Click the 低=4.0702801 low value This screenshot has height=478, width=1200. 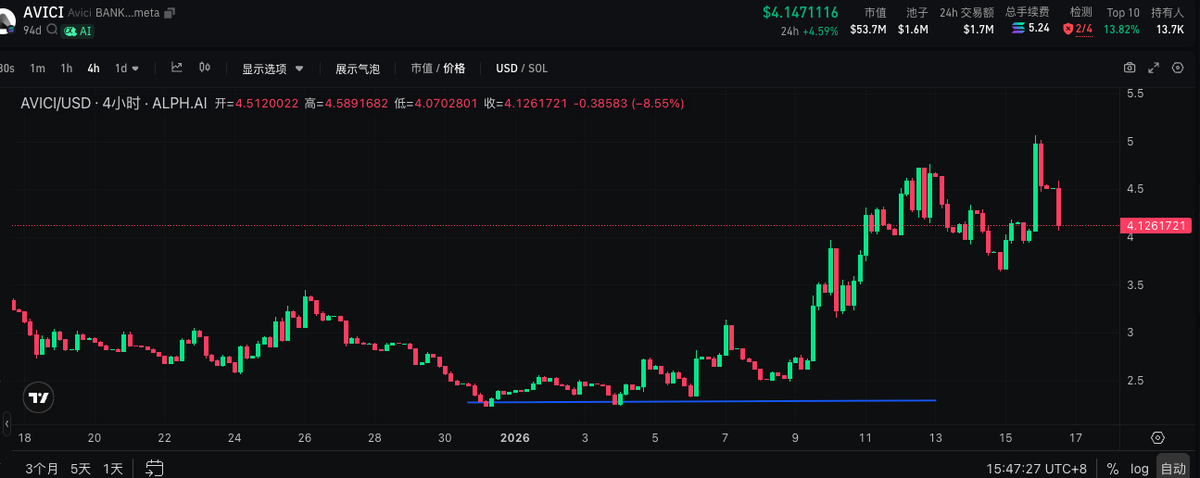(x=437, y=103)
